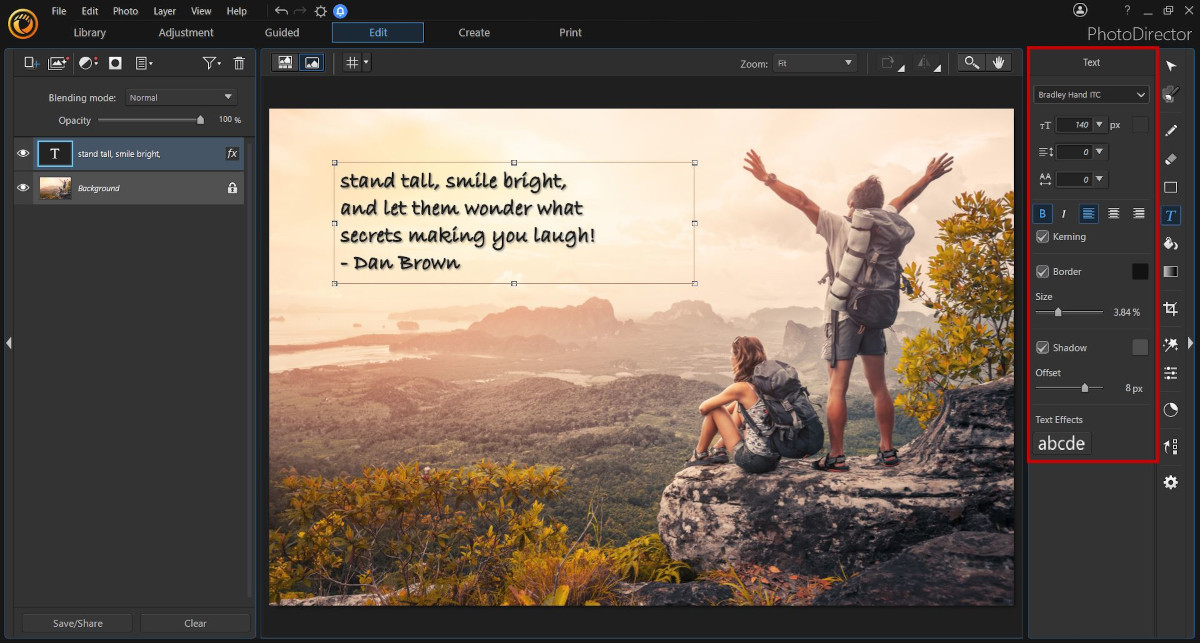Open the font size dropdown arrow
Image resolution: width=1200 pixels, height=643 pixels.
(x=1099, y=125)
